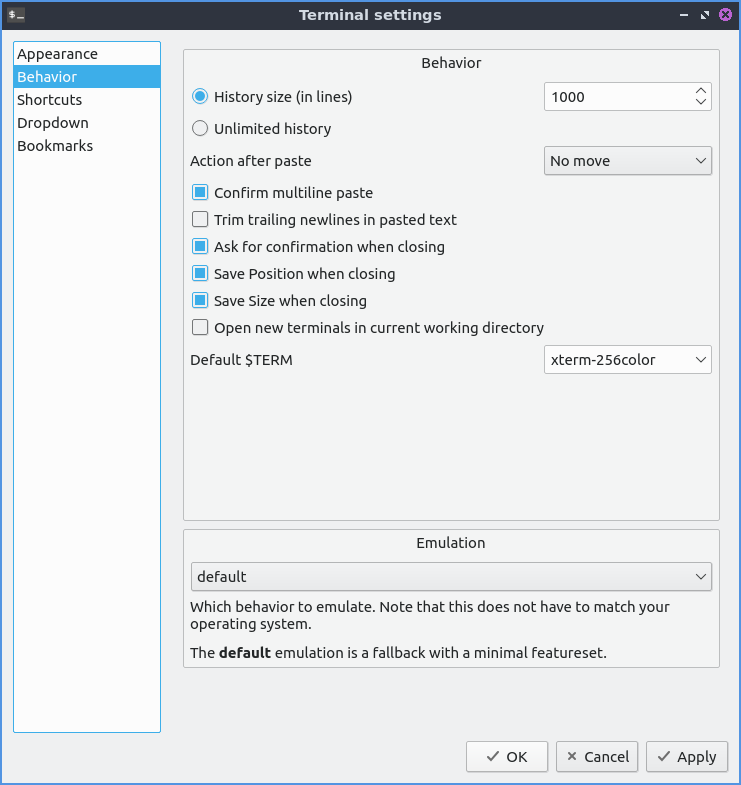Click Apply to save settings
The height and width of the screenshot is (785, 741).
(686, 757)
